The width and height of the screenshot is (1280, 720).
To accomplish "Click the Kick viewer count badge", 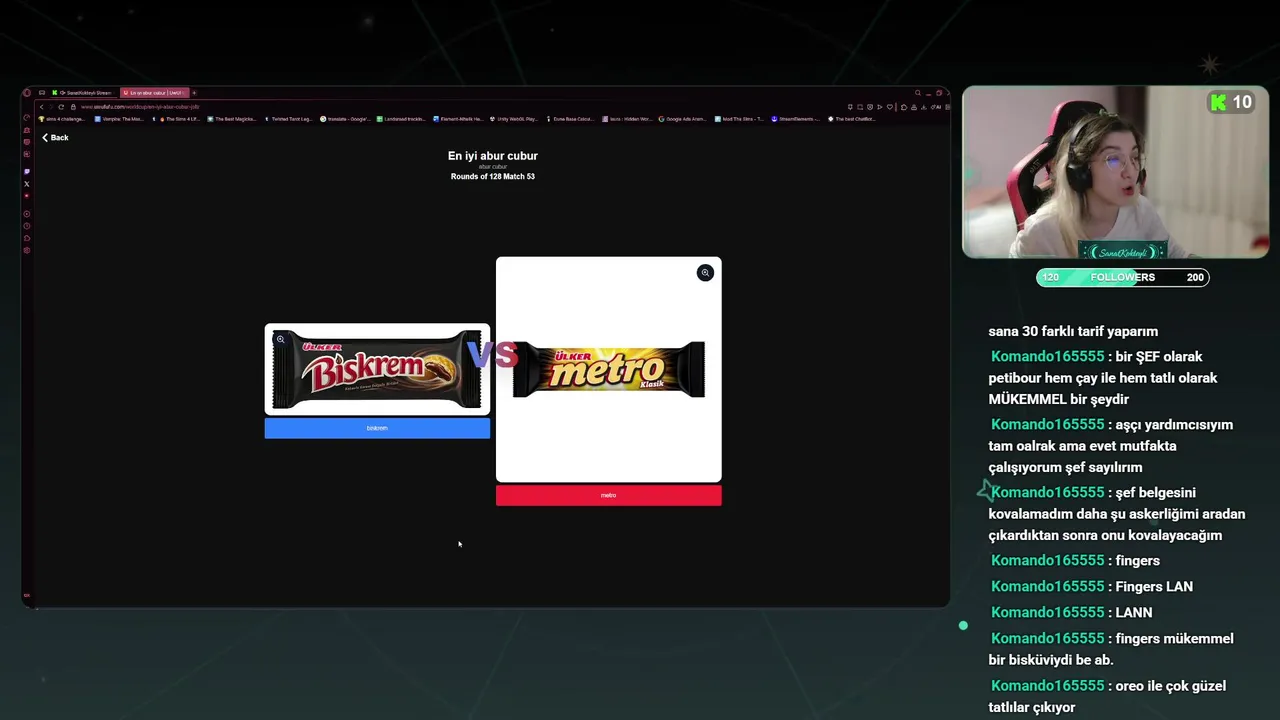I will (x=1231, y=102).
